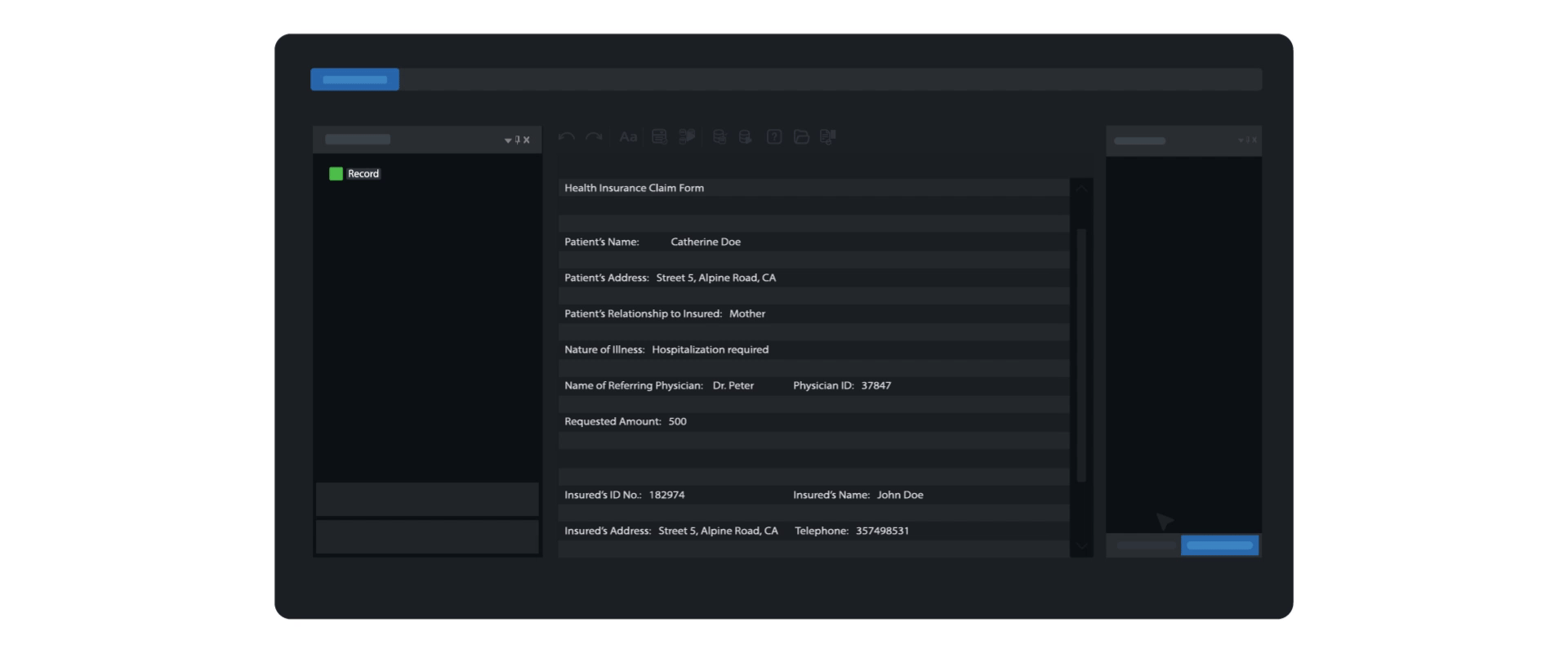Click the Insured's Address label

click(608, 531)
